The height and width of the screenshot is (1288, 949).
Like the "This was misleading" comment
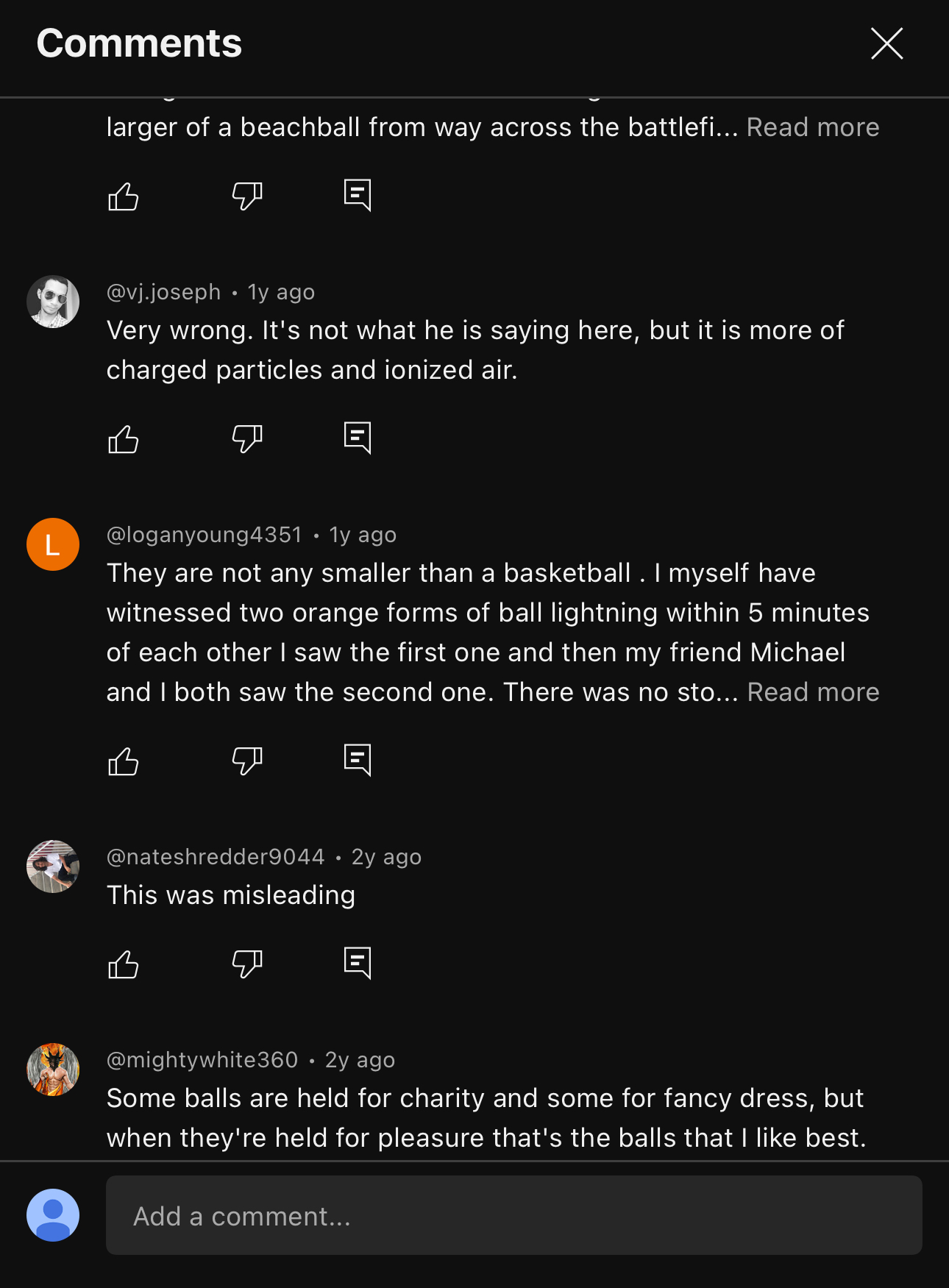[x=124, y=964]
